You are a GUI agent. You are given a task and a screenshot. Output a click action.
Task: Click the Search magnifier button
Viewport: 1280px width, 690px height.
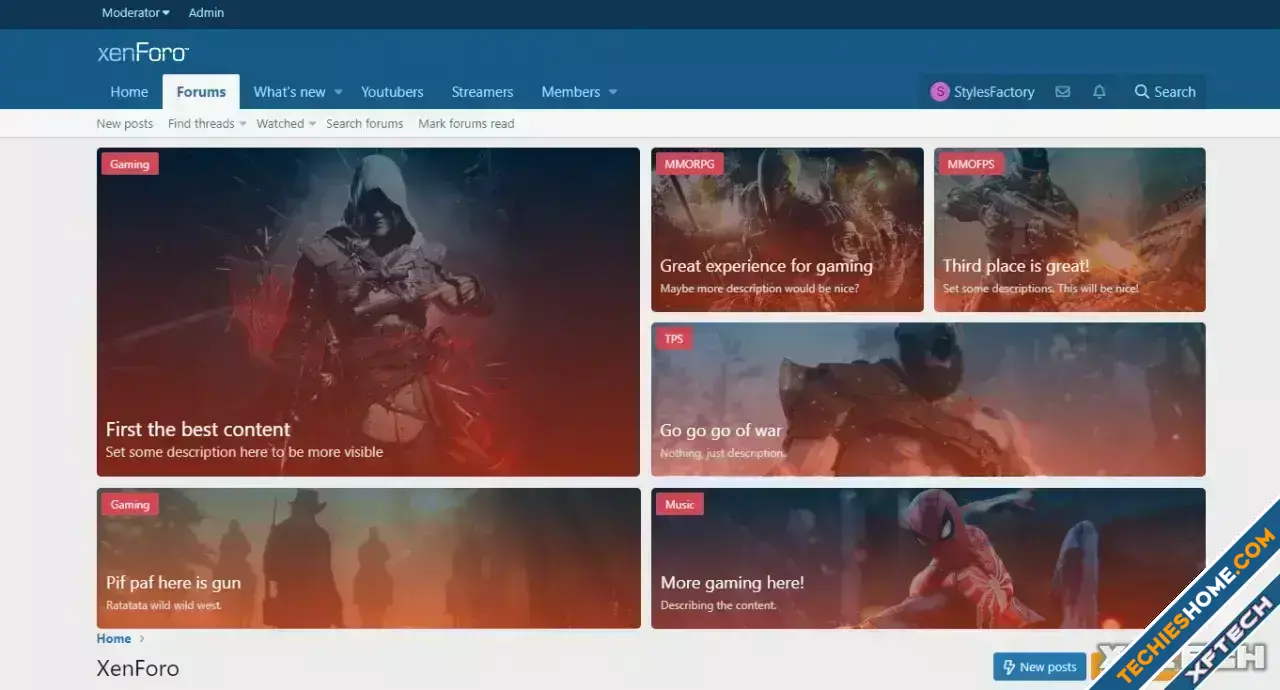click(x=1165, y=92)
